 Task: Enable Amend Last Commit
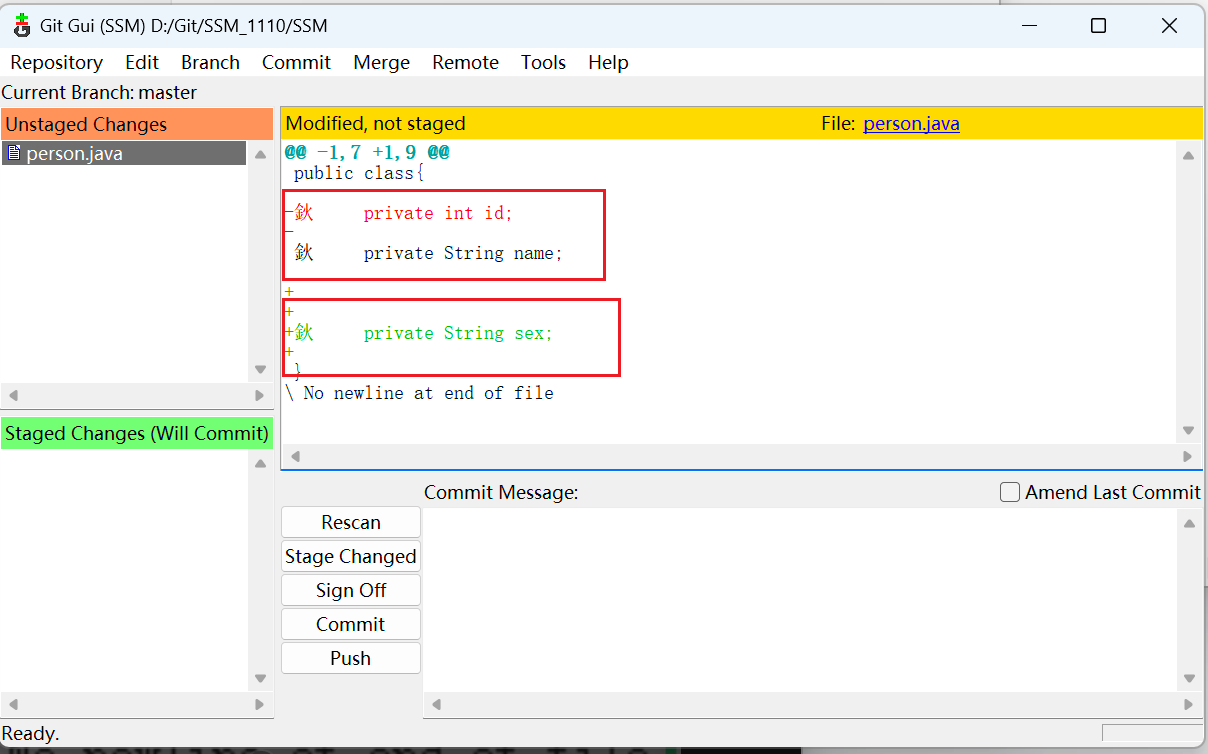pyautogui.click(x=1010, y=491)
